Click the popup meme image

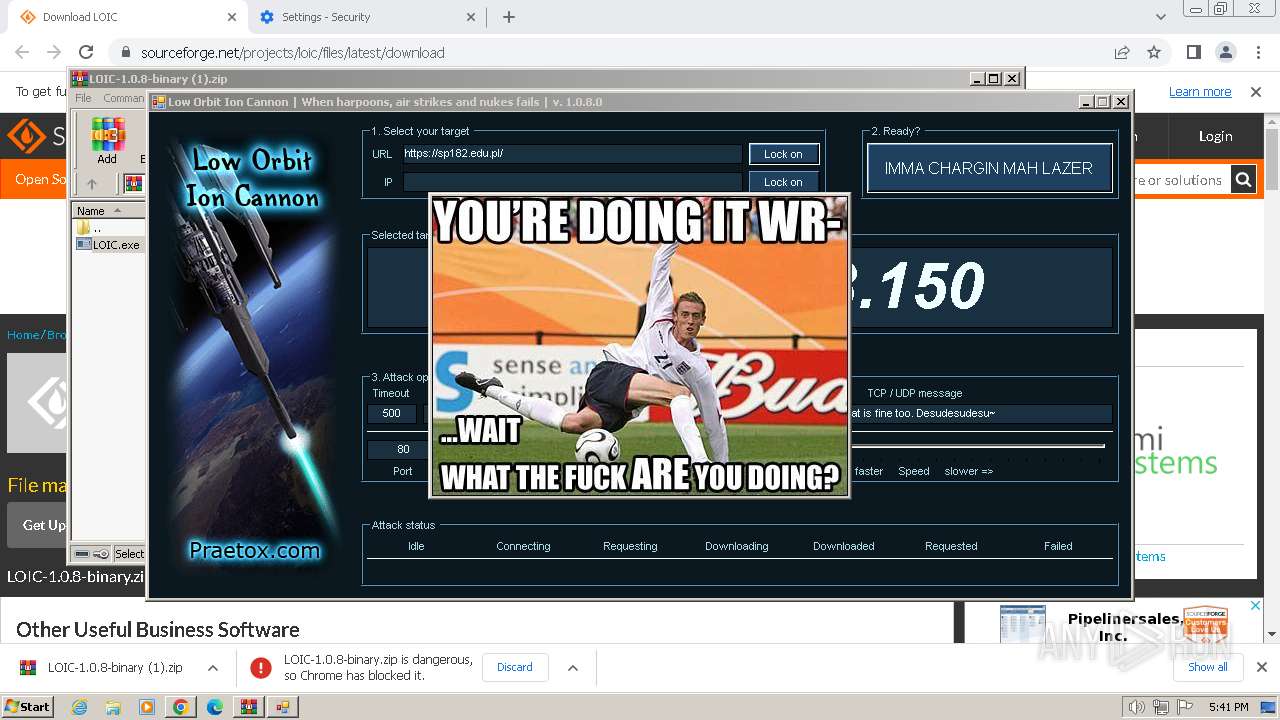coord(639,345)
